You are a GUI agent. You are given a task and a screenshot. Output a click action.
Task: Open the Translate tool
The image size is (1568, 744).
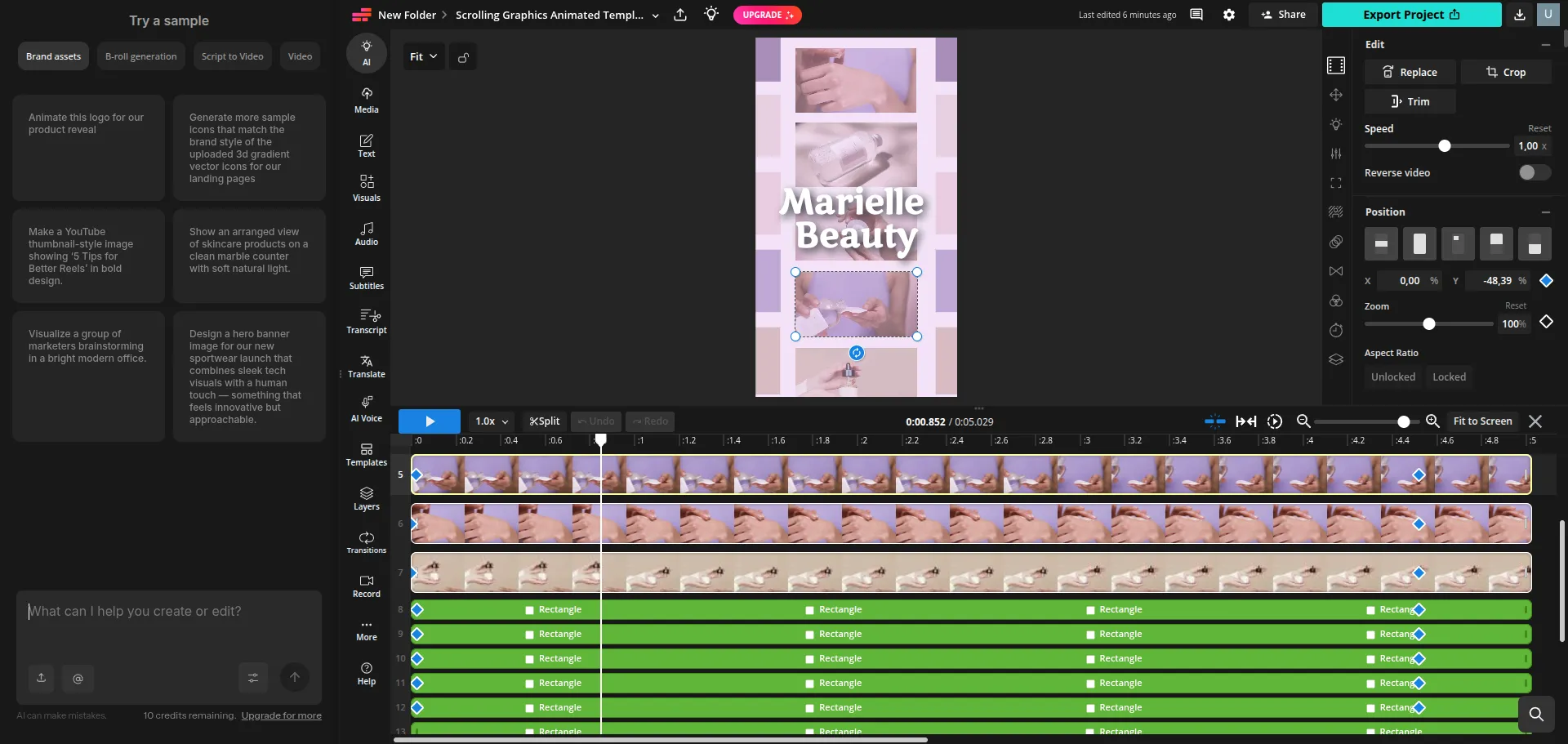367,366
